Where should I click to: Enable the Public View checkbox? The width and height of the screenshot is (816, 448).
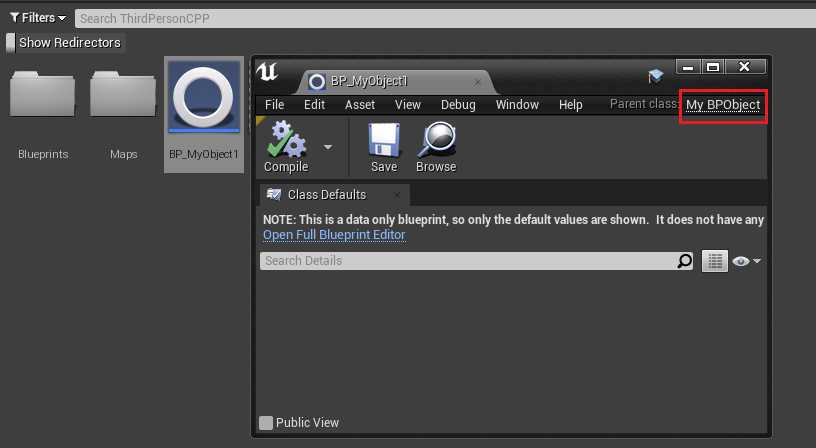(266, 423)
